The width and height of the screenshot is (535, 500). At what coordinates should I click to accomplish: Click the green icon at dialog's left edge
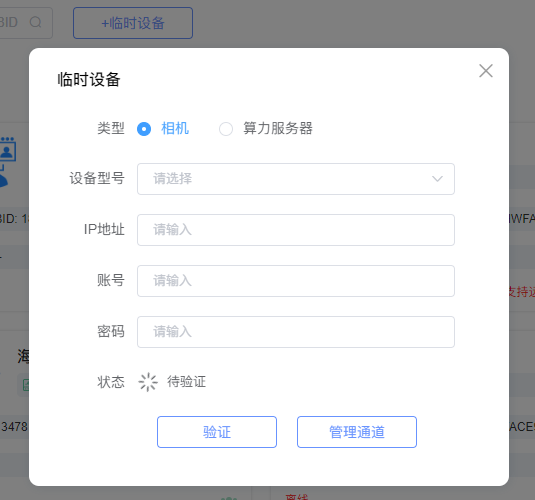click(26, 385)
